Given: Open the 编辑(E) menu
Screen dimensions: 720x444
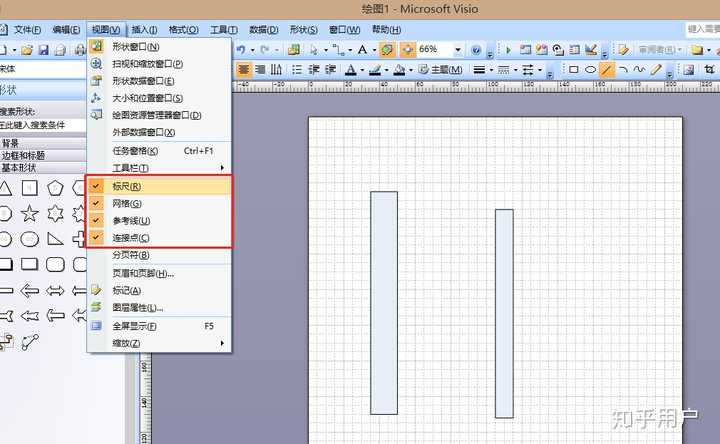Looking at the screenshot, I should point(66,30).
